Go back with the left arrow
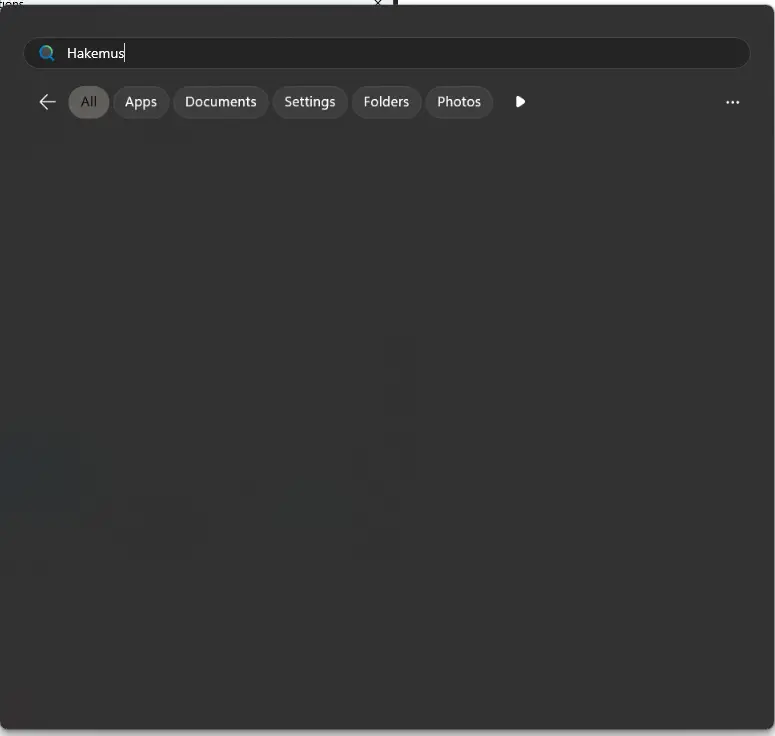The width and height of the screenshot is (775, 736). (x=47, y=102)
